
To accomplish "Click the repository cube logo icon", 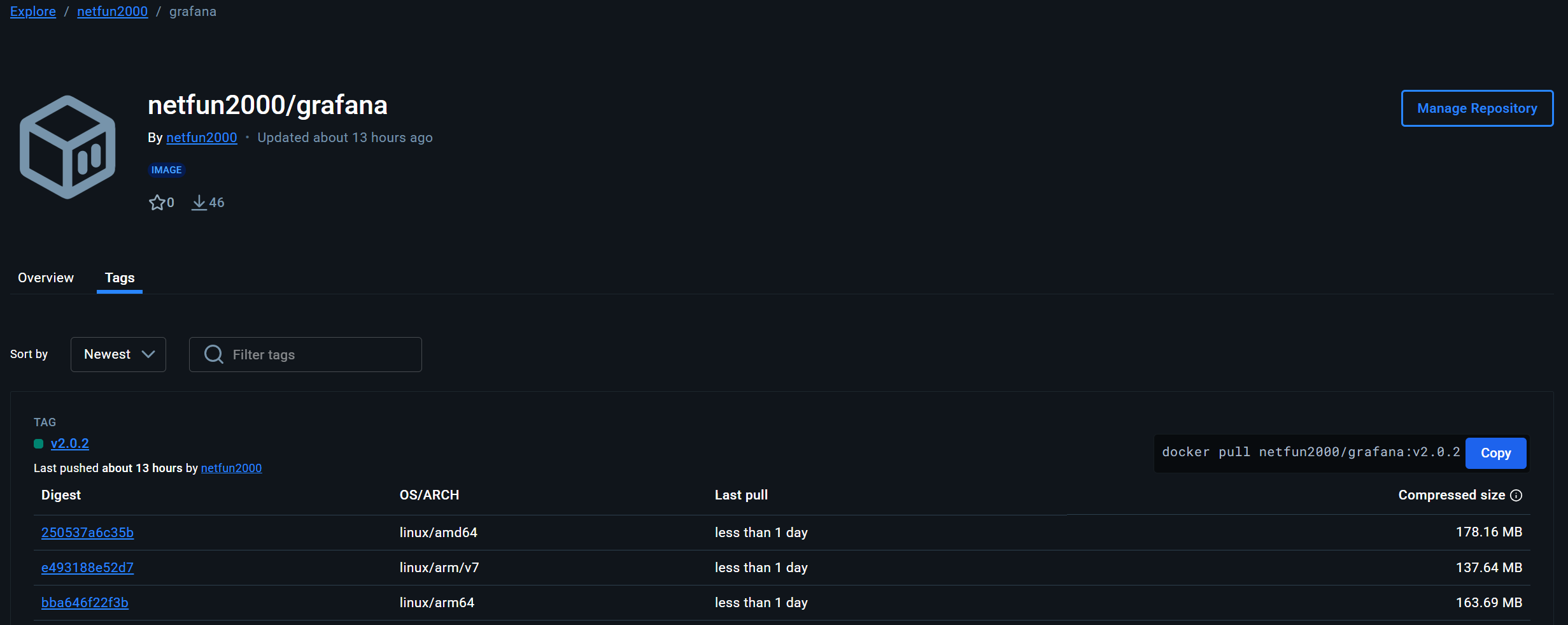I will (x=67, y=147).
